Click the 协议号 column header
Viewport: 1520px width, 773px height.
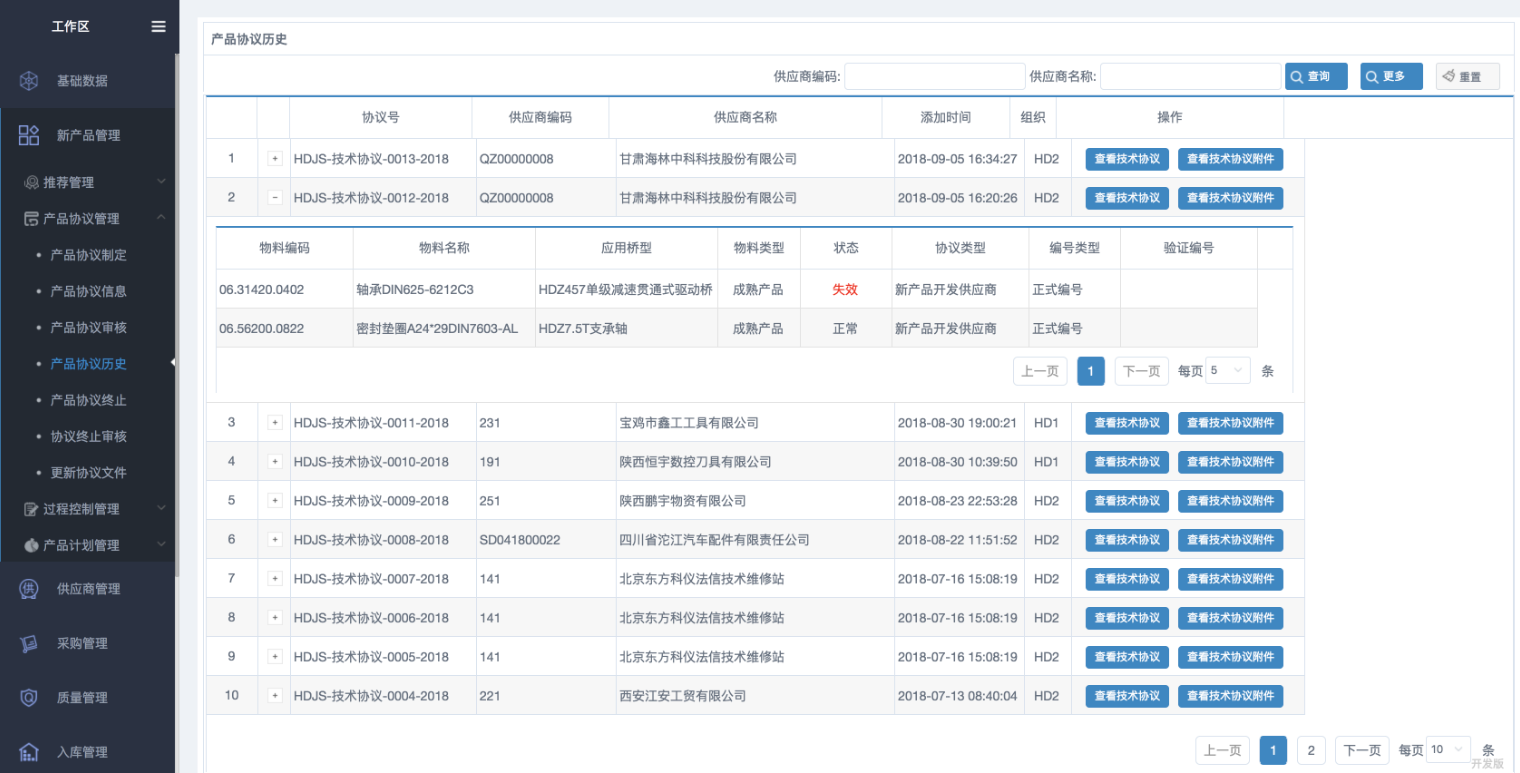click(381, 117)
